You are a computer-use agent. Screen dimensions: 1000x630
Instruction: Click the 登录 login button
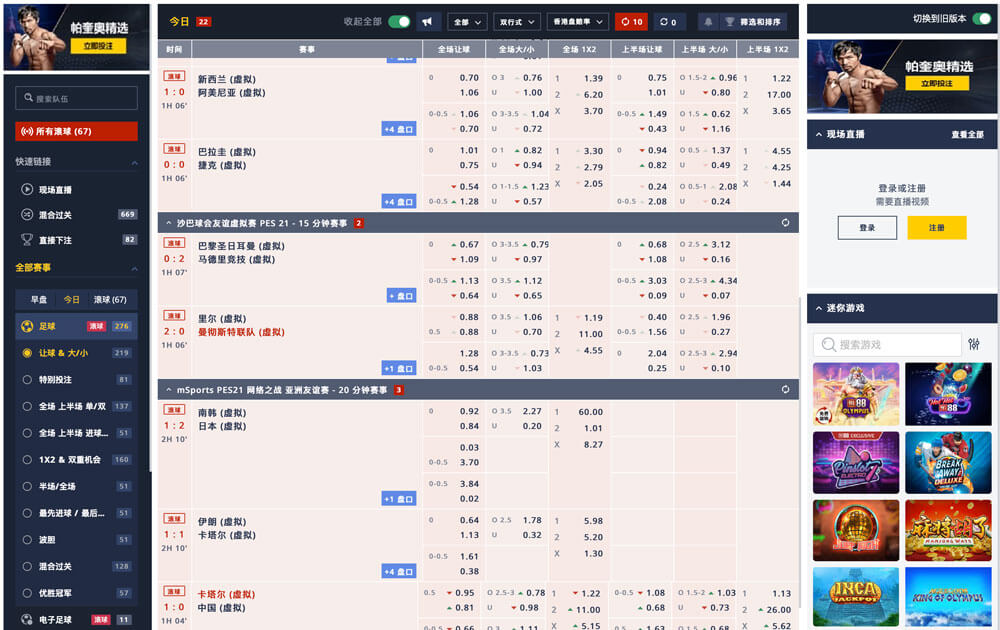[x=867, y=228]
